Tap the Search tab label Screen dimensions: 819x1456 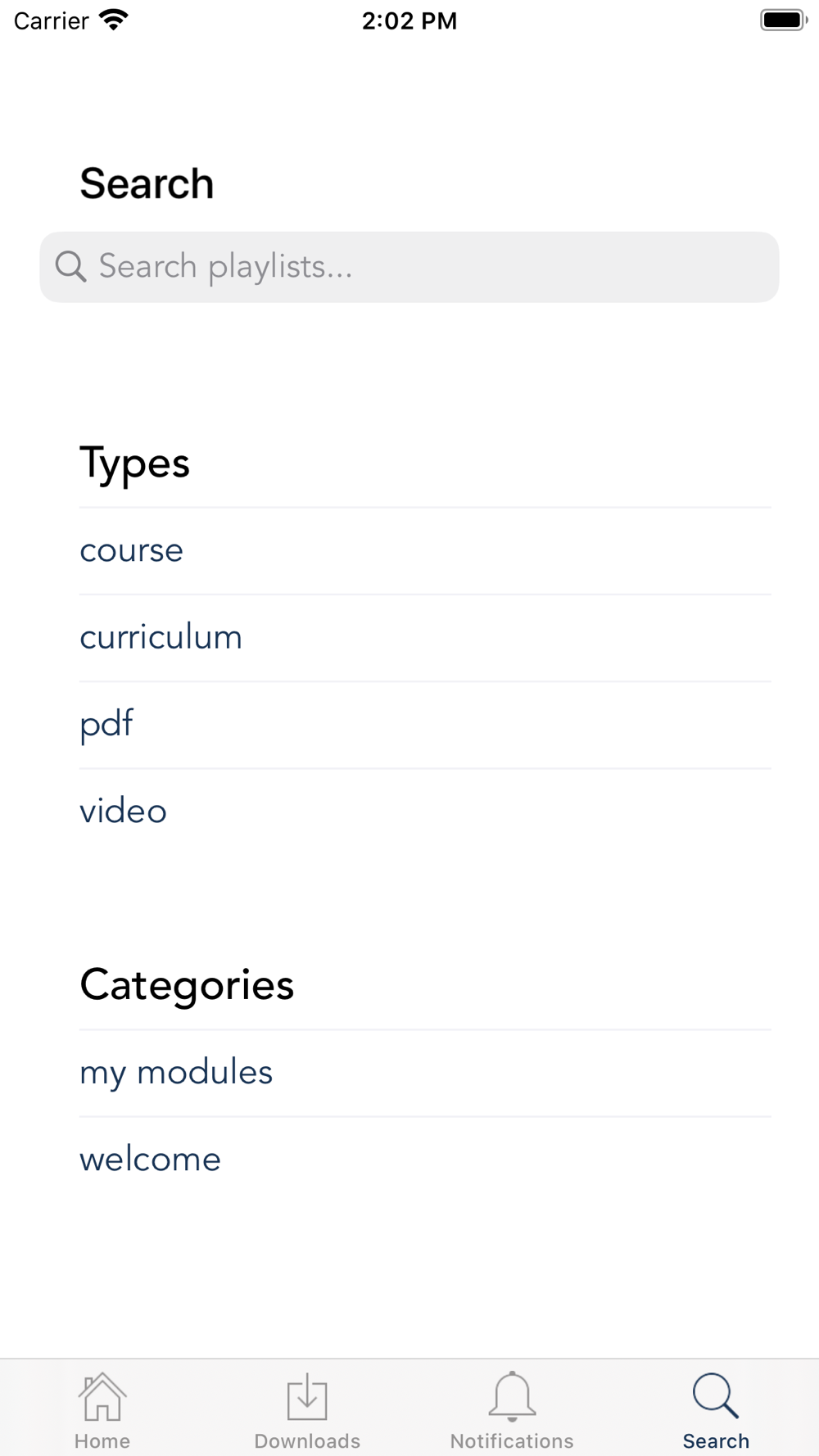[x=716, y=1441]
